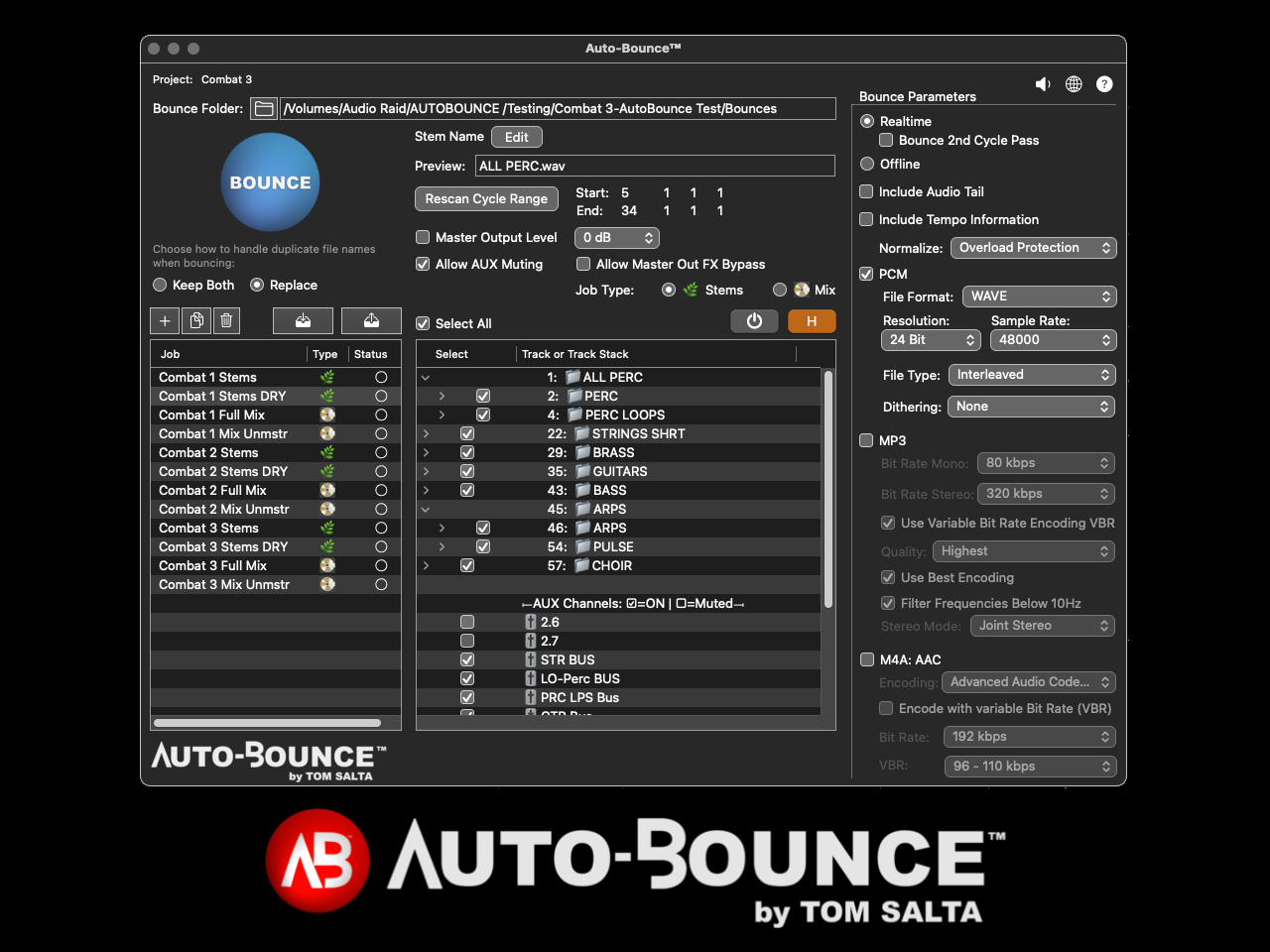The height and width of the screenshot is (952, 1270).
Task: Click the import jobs tray icon
Action: [x=303, y=320]
